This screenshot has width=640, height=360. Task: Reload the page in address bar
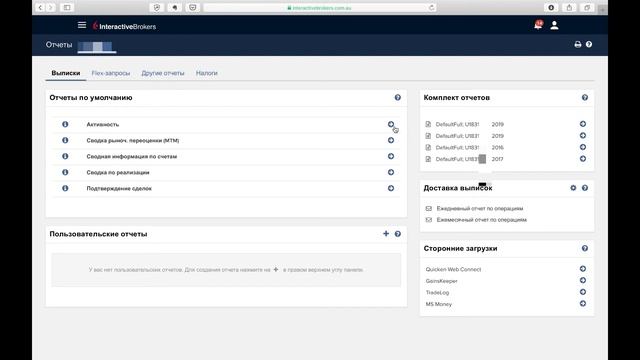(431, 7)
